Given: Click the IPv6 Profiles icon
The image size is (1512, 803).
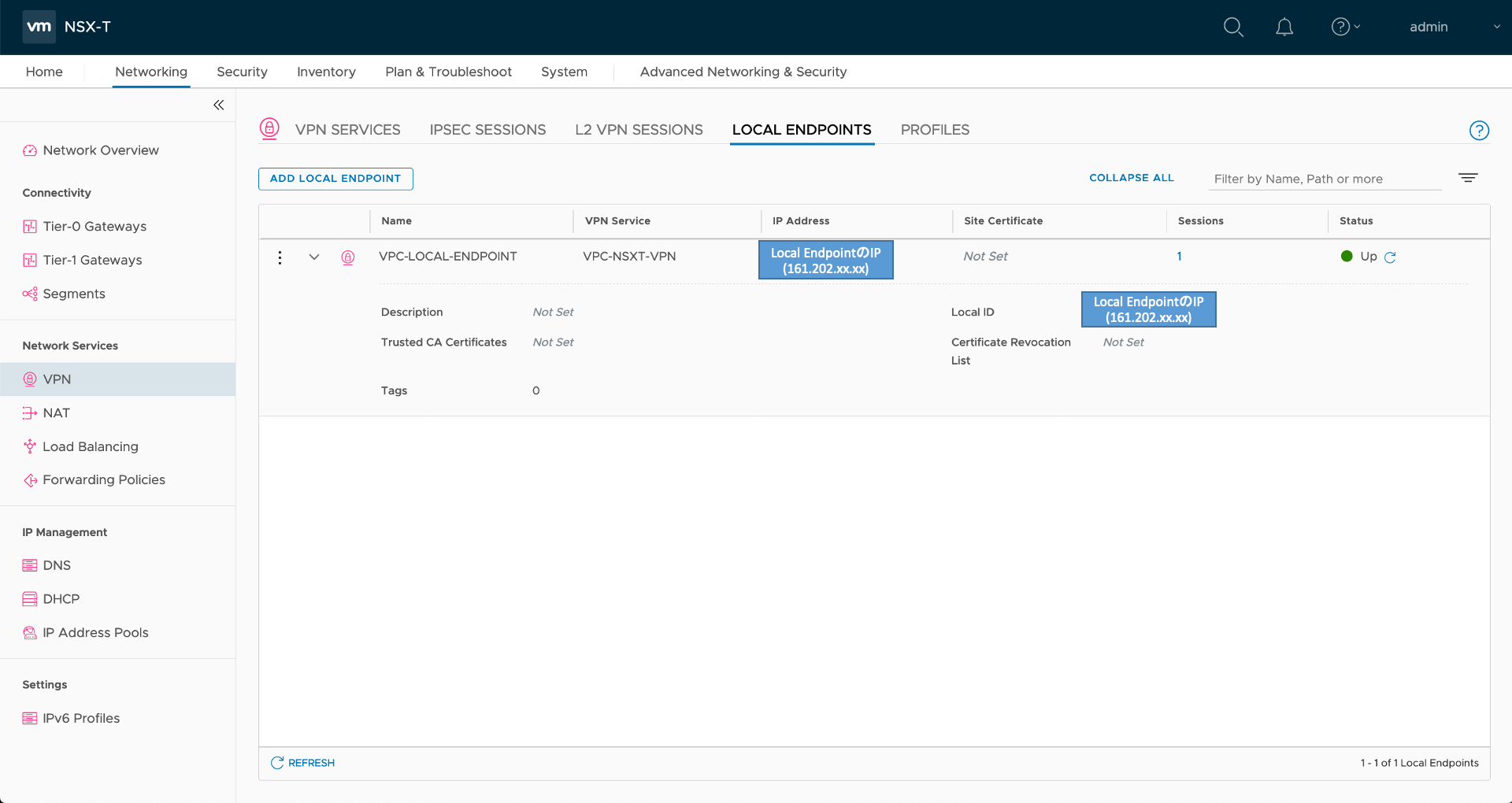Looking at the screenshot, I should [30, 718].
